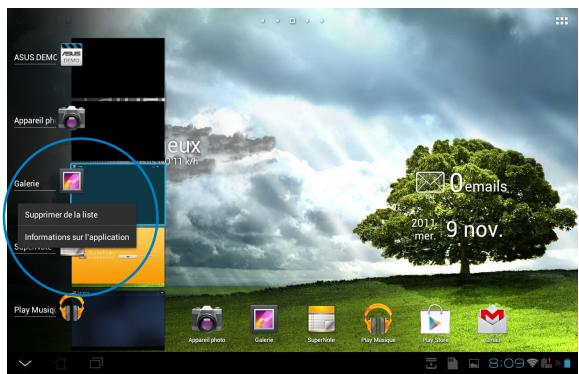Switch to the first home screen page dot
The height and width of the screenshot is (374, 579).
[263, 21]
